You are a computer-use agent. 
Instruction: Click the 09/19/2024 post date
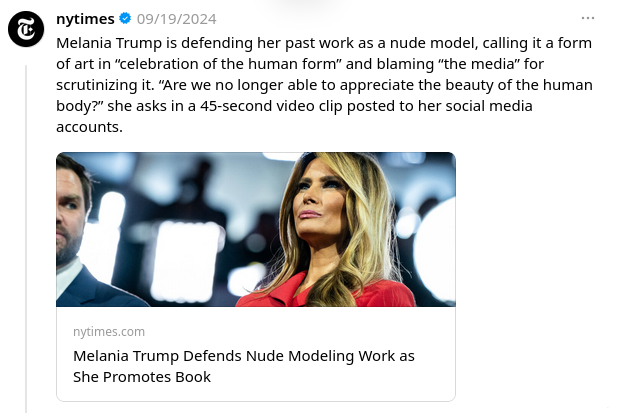pyautogui.click(x=176, y=19)
